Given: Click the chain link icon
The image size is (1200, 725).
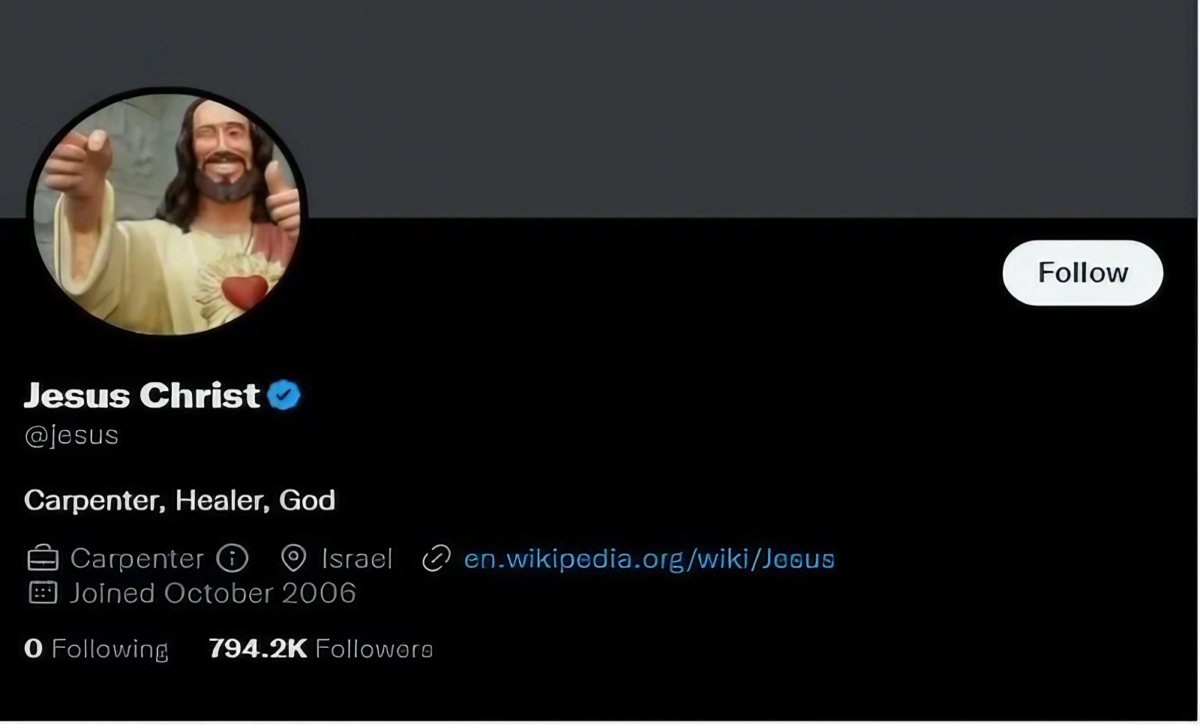Looking at the screenshot, I should point(436,558).
